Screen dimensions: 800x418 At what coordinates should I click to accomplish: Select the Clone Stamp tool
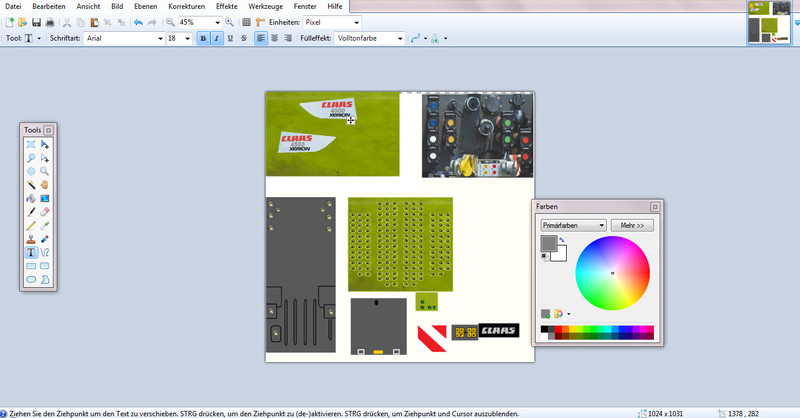point(31,239)
